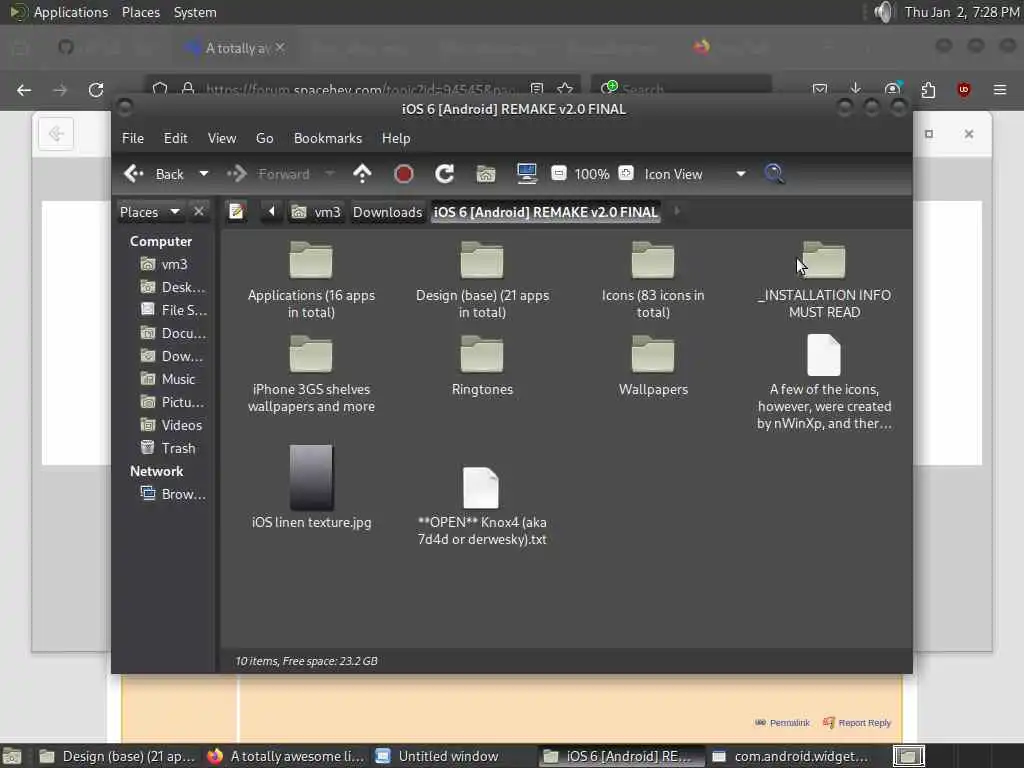Select the _INSTALLATION INFO MUST READ folder

point(824,260)
